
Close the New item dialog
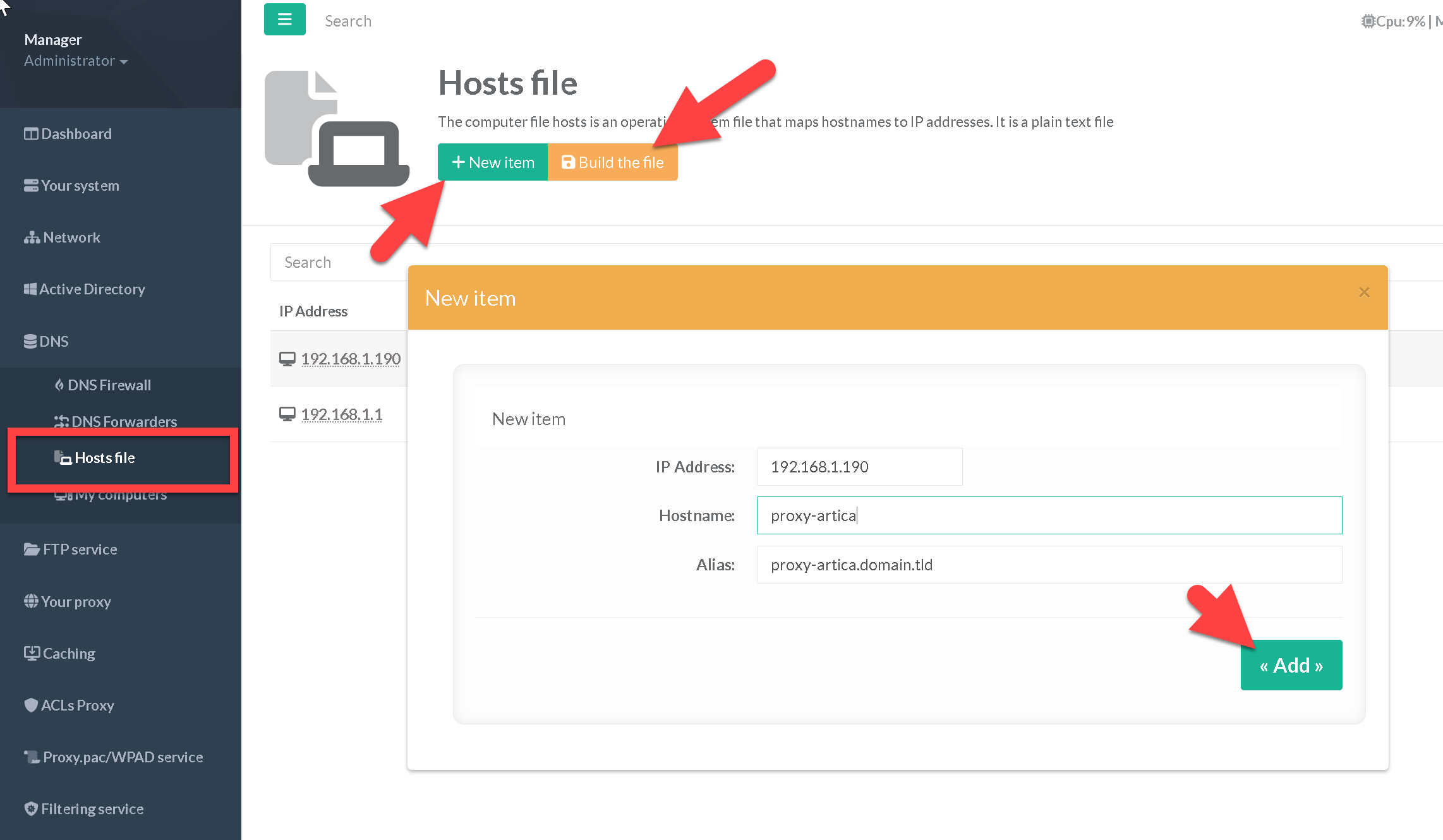pyautogui.click(x=1364, y=292)
